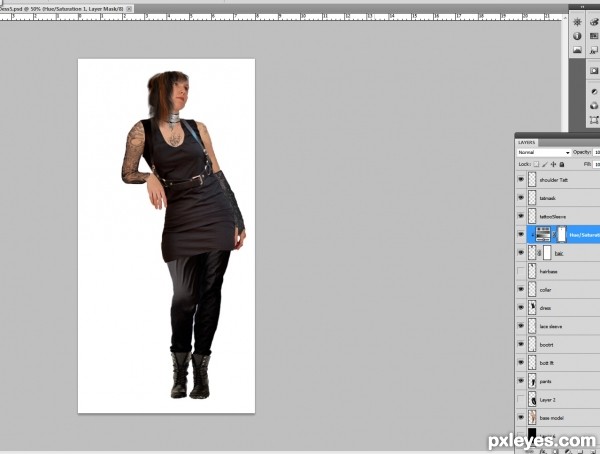The image size is (600, 454).
Task: Click the hair layer mask thumbnail
Action: (x=547, y=253)
